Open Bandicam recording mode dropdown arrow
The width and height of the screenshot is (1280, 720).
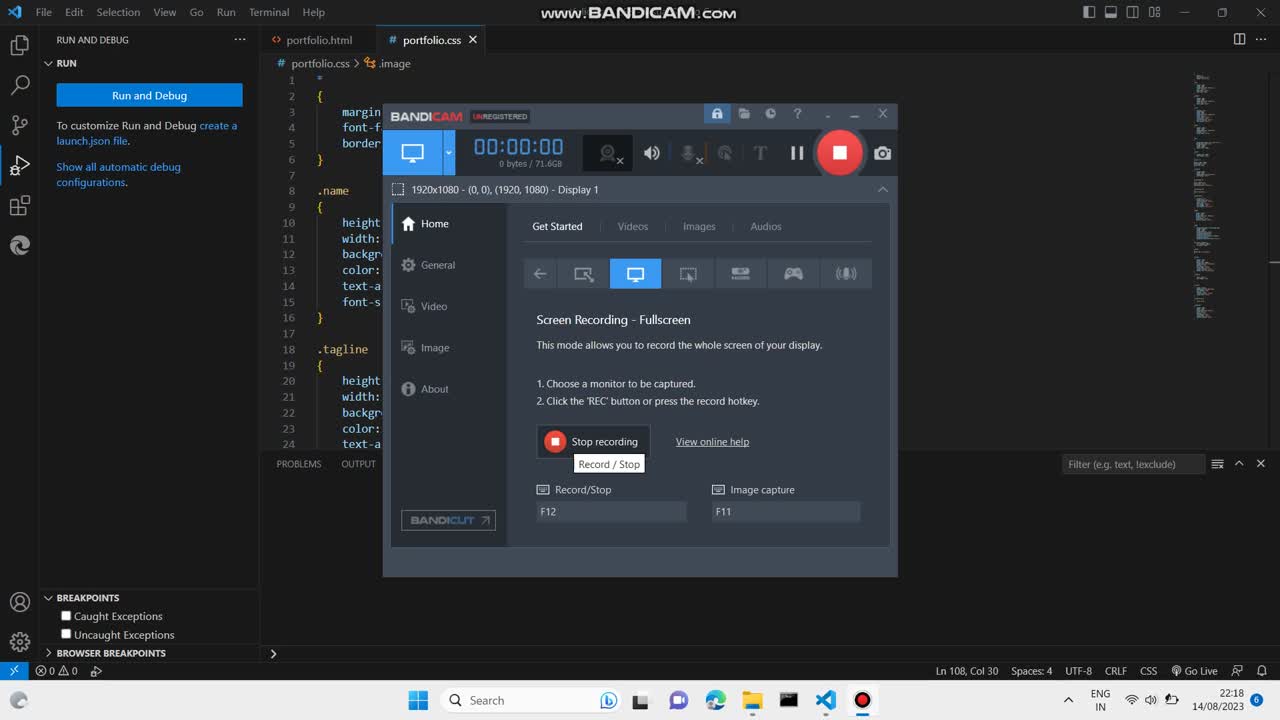point(448,153)
